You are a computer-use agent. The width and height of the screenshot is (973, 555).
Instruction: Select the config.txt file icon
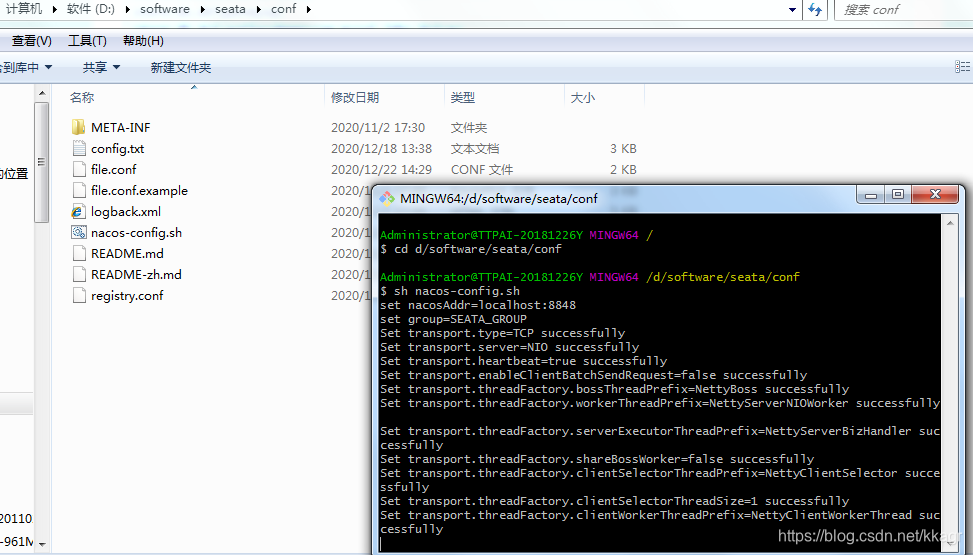coord(79,148)
